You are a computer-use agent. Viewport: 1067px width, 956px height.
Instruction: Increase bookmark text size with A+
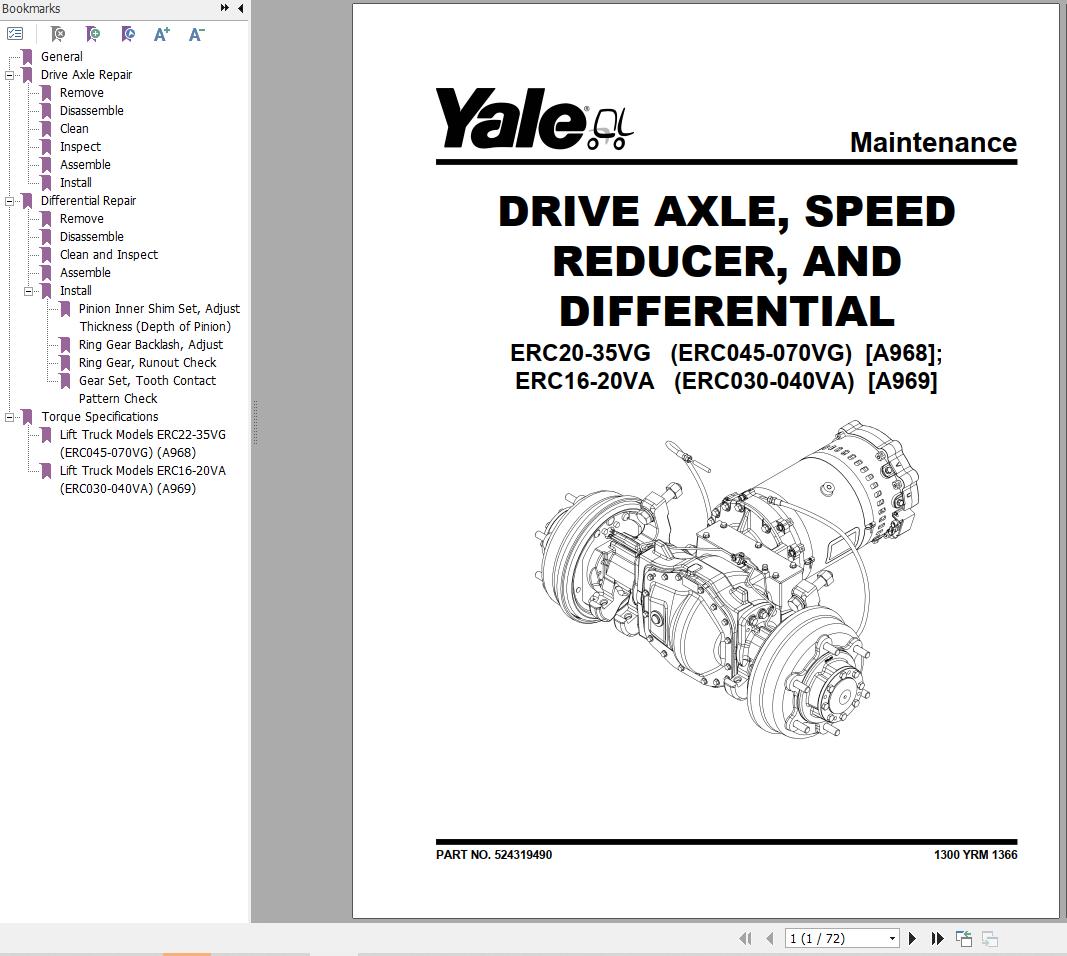point(162,34)
